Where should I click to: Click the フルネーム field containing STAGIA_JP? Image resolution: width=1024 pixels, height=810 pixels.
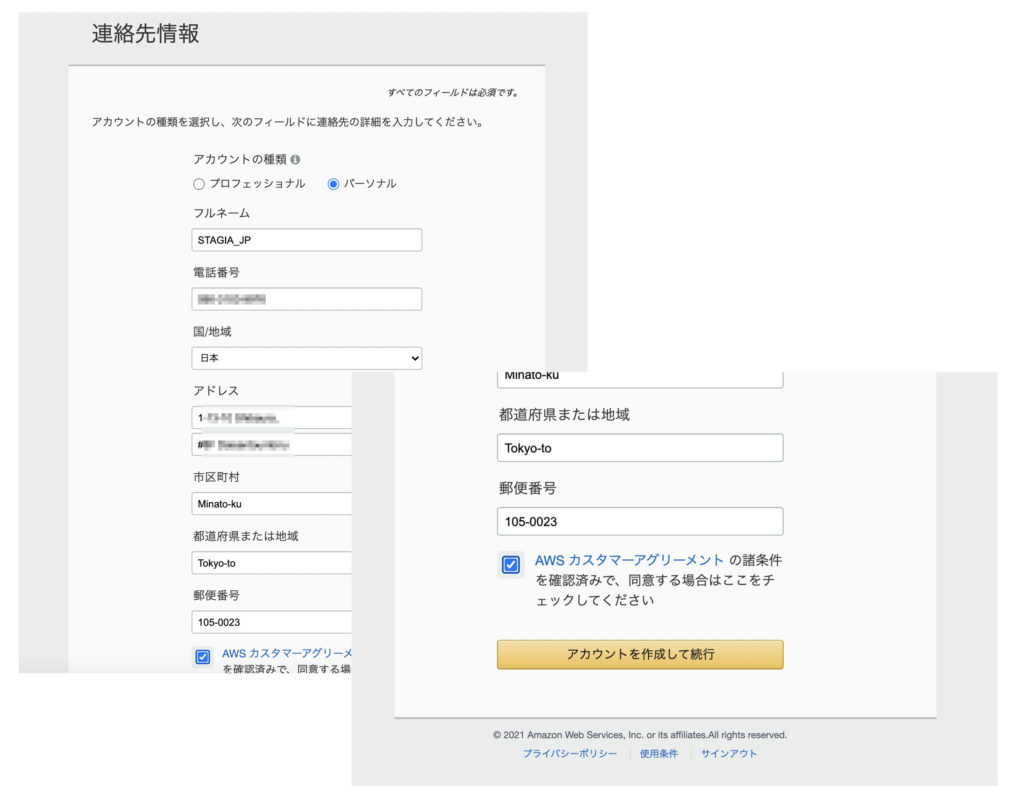coord(306,240)
